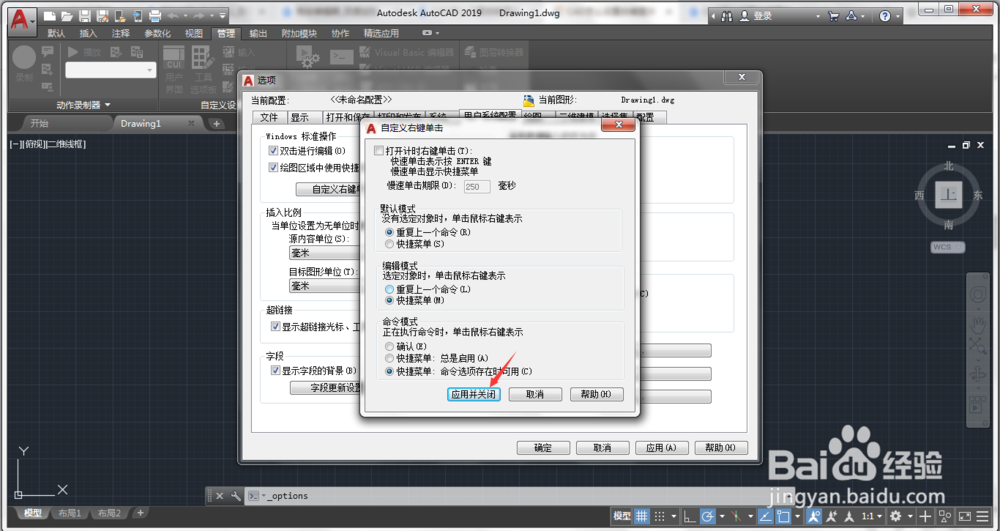Open polar tracking angle dropdown arrow
The image size is (1000, 531).
click(721, 516)
